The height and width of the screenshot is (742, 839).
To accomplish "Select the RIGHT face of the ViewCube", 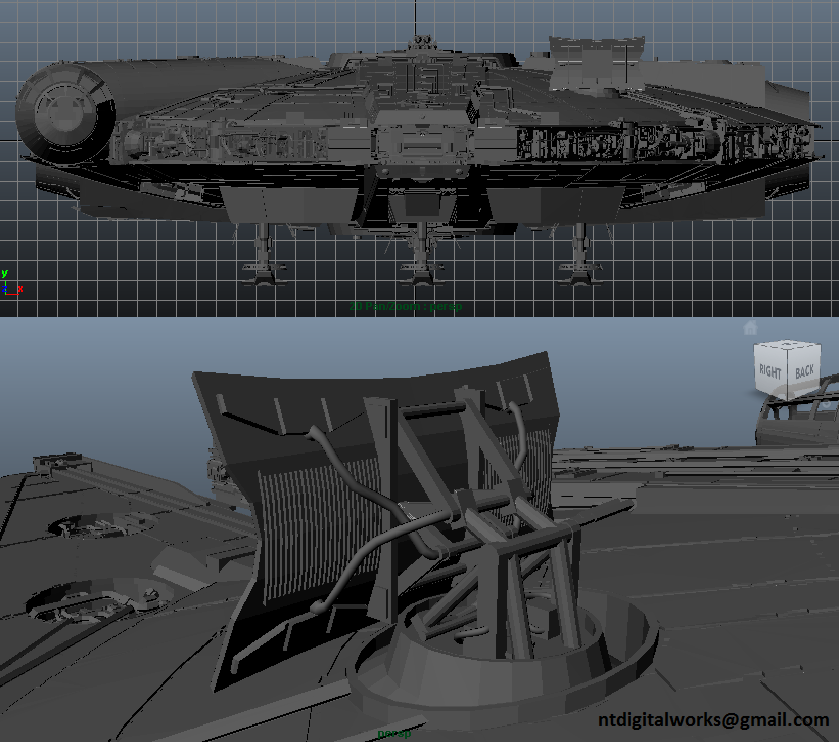I will [x=769, y=370].
